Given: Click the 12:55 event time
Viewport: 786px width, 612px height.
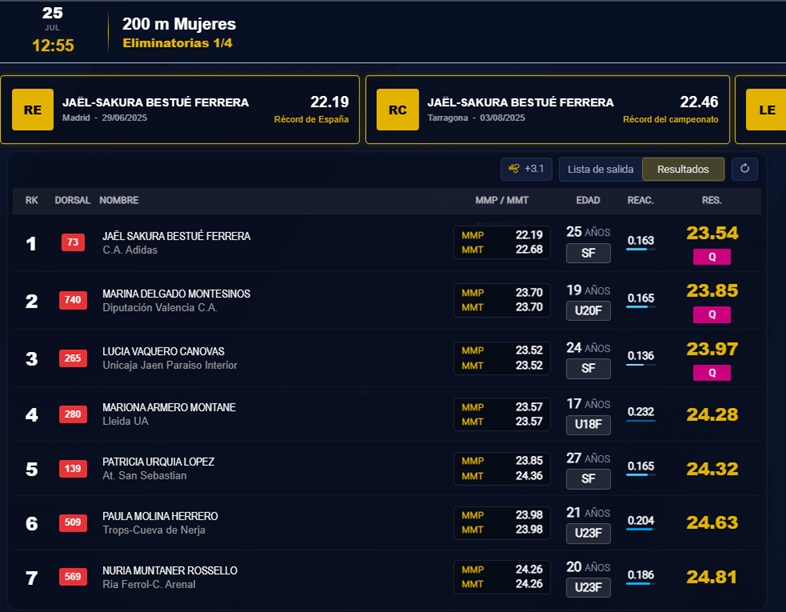Looking at the screenshot, I should (53, 46).
